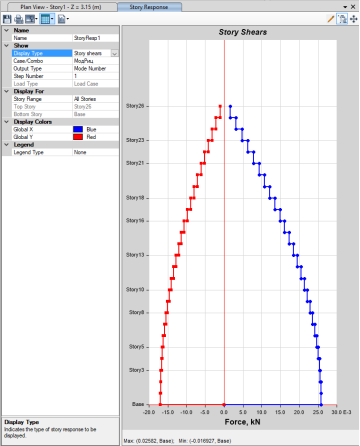Screen dimensions: 360x446
Task: Click the blue Global X color swatch
Action: 78,129
